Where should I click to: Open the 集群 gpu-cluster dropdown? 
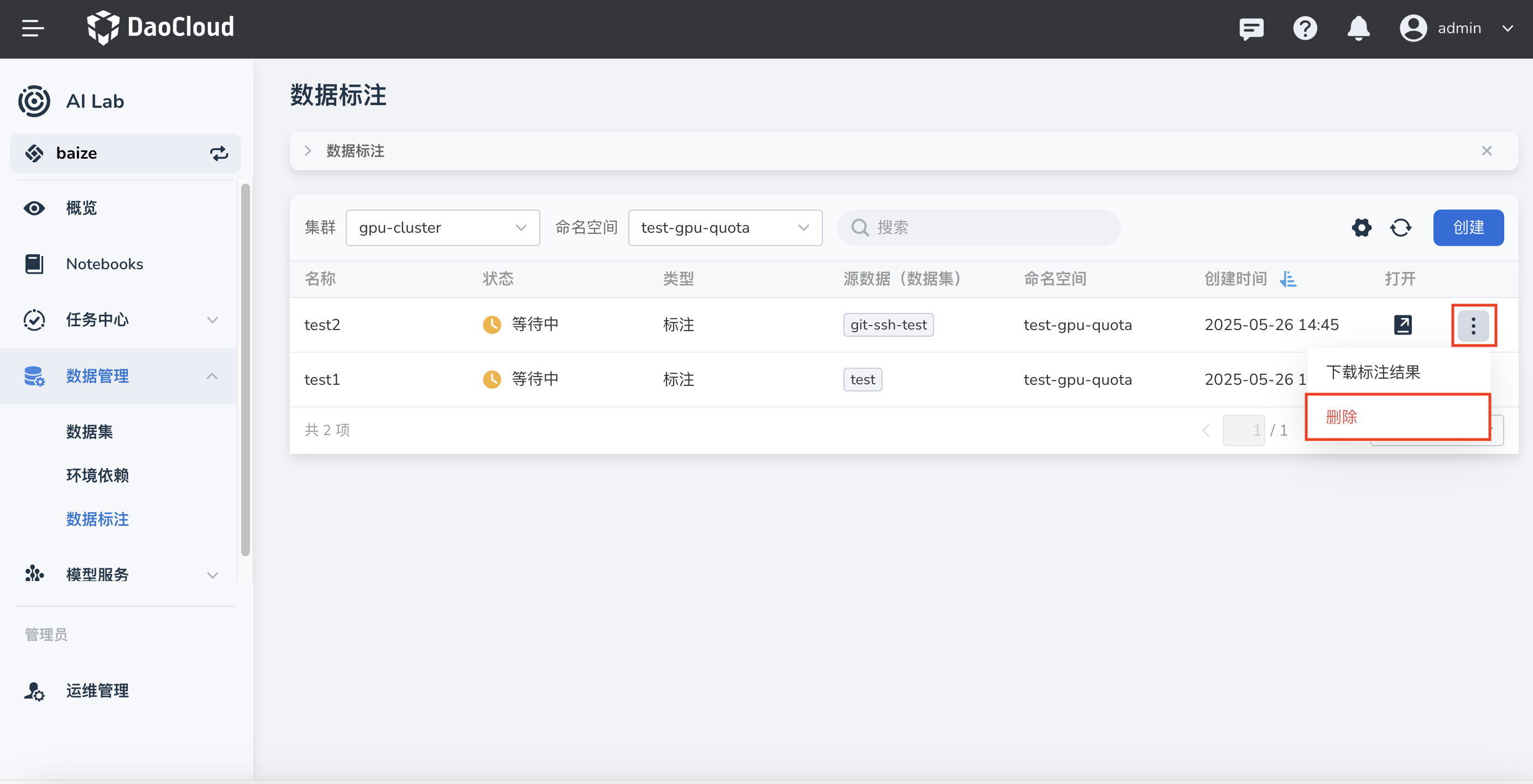point(442,227)
